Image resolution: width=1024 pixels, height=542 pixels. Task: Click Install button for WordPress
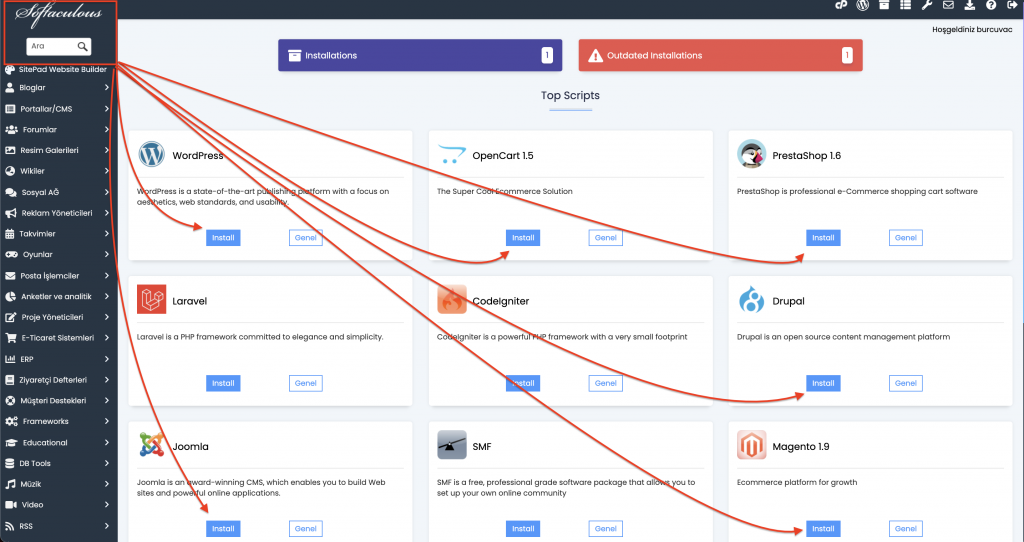222,238
